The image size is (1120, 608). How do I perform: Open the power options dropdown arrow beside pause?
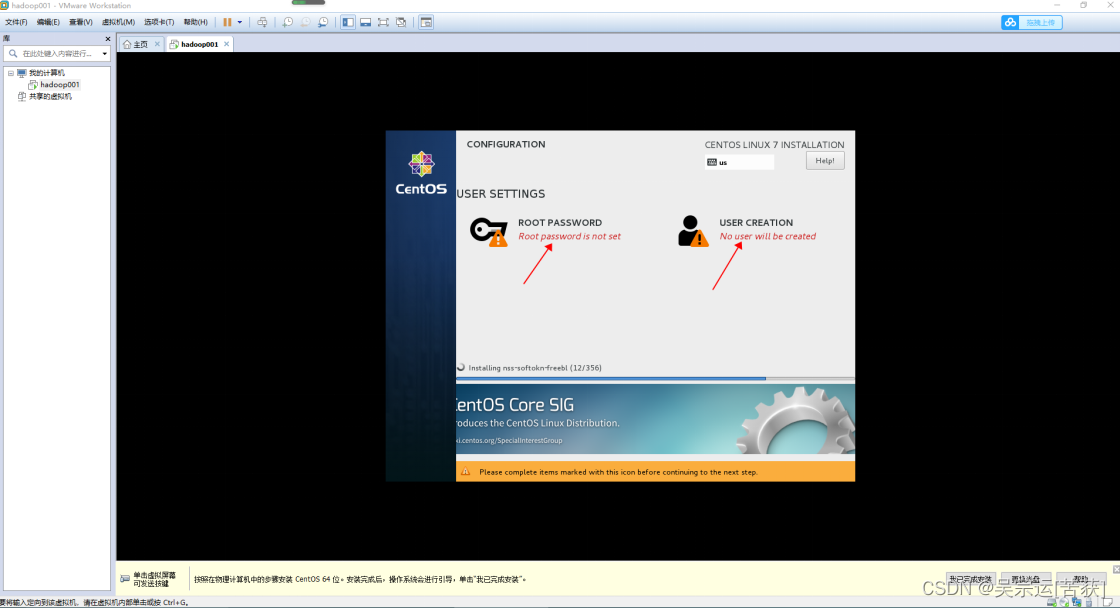pos(239,22)
